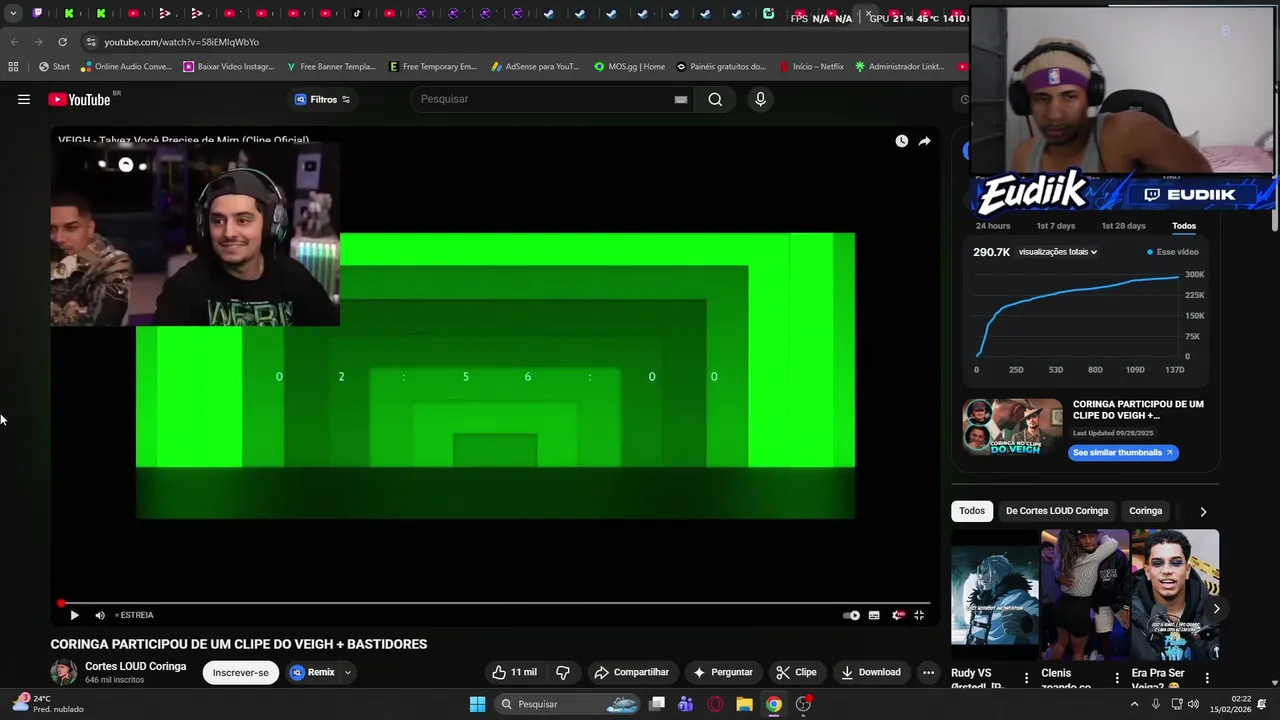Select the 1st 28 days stats tab
Screen dimensions: 1280x720
(1123, 226)
